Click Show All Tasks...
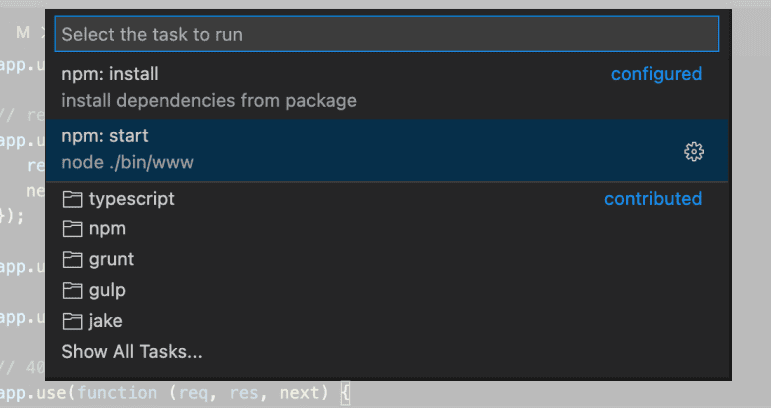 pos(131,352)
